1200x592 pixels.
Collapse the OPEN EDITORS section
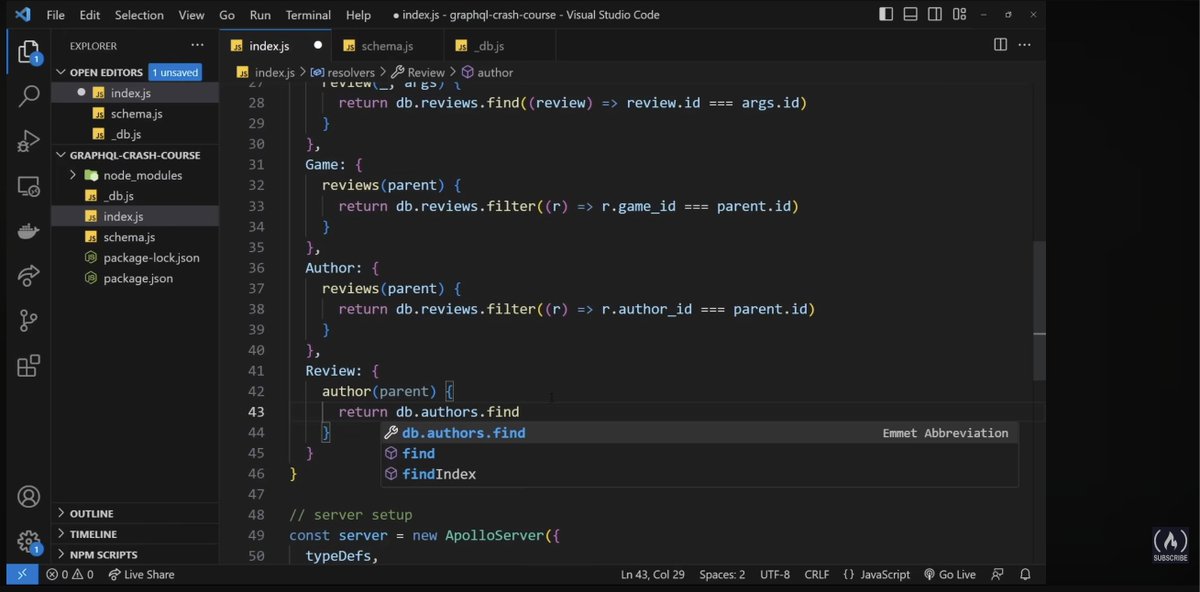click(x=106, y=72)
